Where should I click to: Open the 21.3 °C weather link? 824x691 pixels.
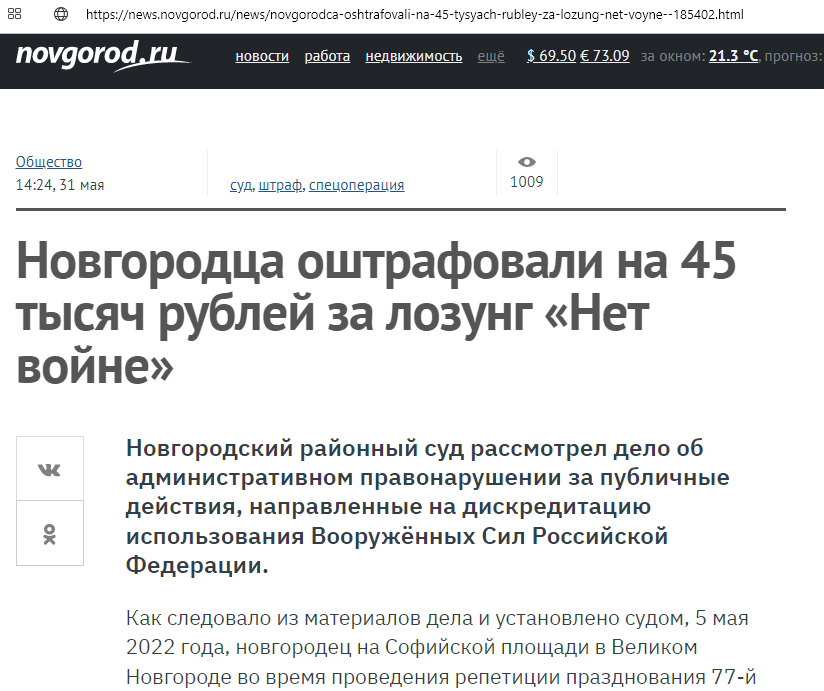tap(733, 56)
